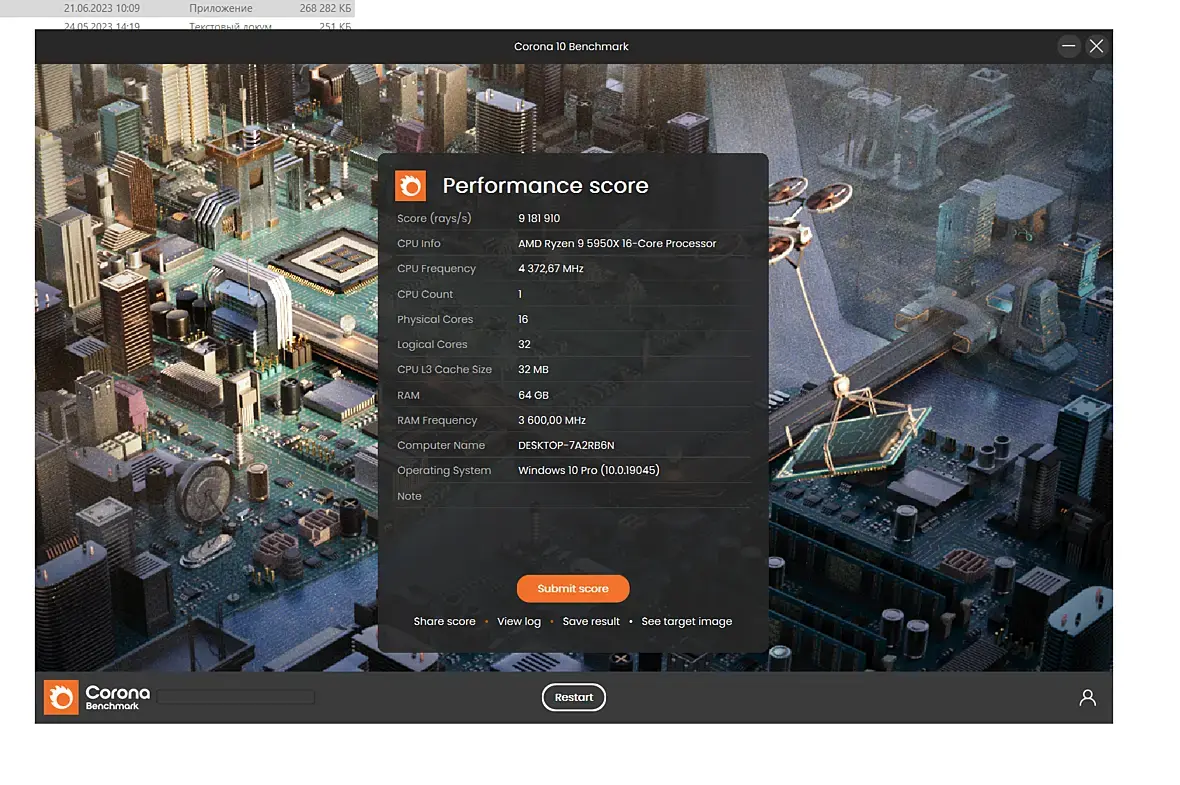1180x785 pixels.
Task: Click the CPU L3 Cache Size value 32 MB
Action: pos(533,370)
